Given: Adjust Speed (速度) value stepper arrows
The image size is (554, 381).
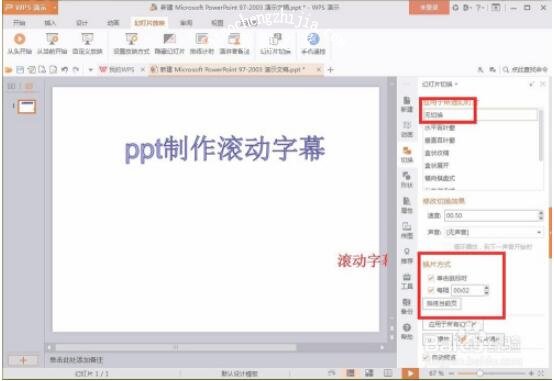Looking at the screenshot, I should (x=541, y=215).
